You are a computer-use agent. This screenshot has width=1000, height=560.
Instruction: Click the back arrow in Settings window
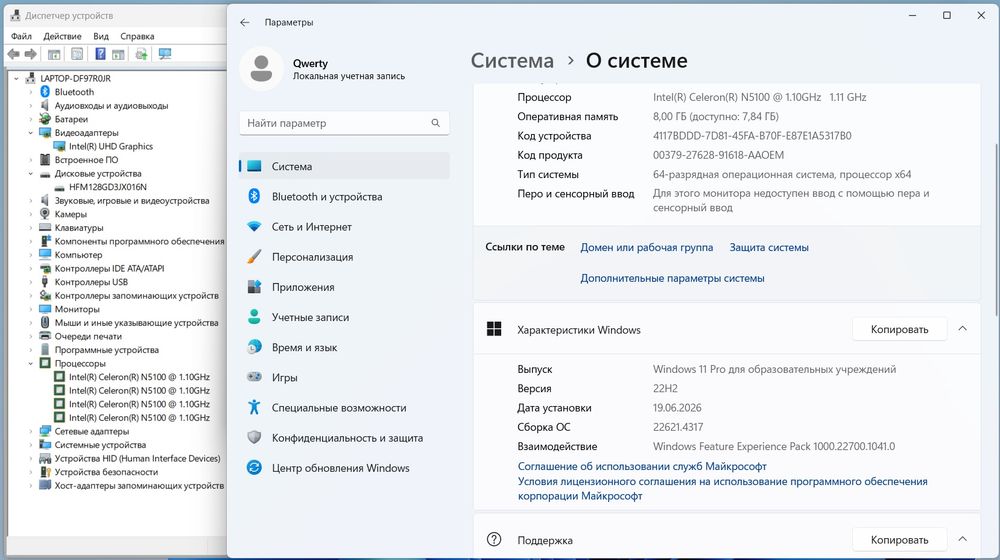pos(245,22)
